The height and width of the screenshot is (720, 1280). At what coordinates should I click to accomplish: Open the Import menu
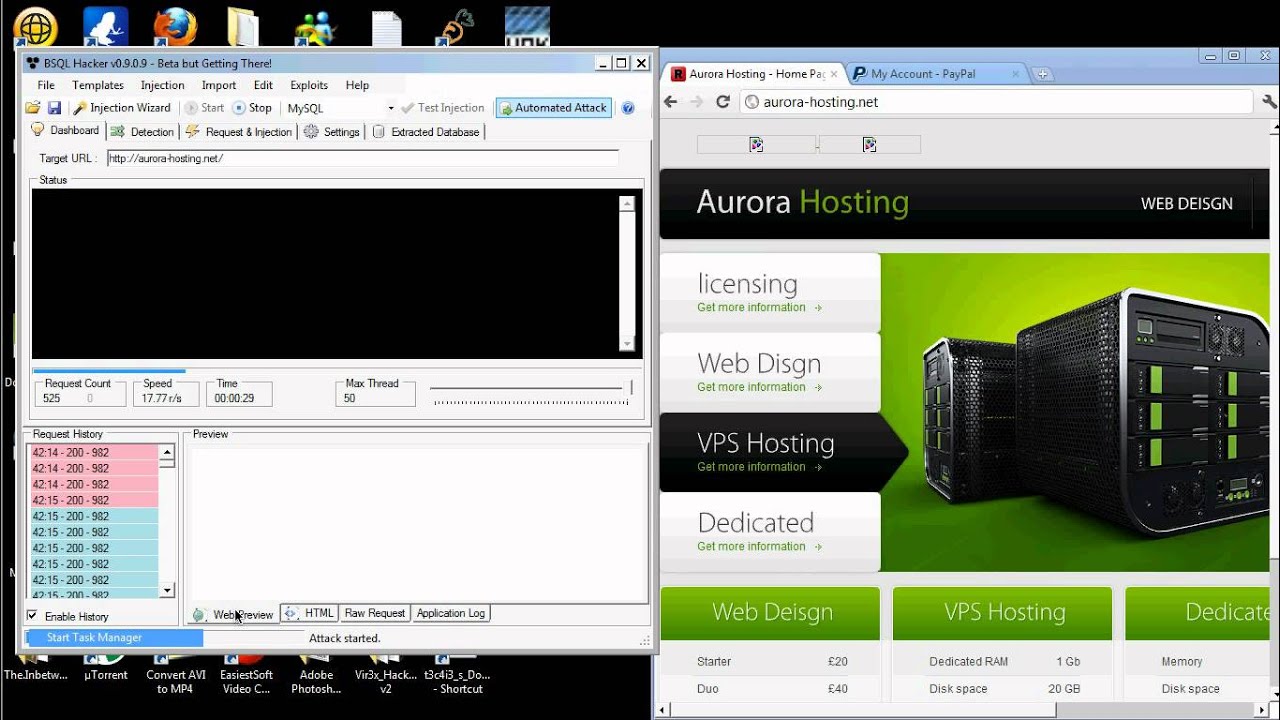click(x=219, y=85)
